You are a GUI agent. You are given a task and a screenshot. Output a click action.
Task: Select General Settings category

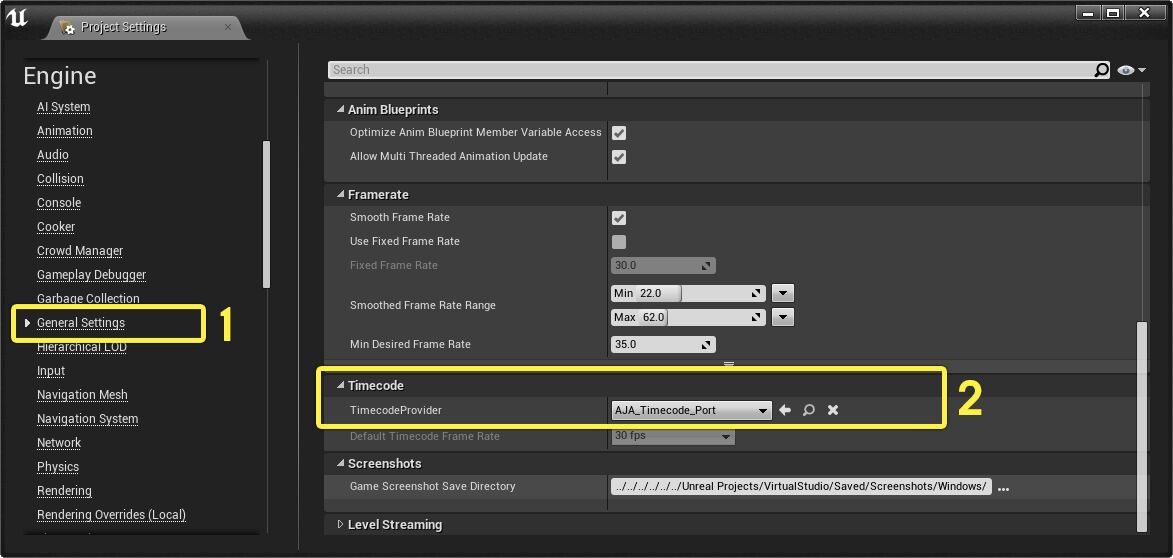(81, 322)
